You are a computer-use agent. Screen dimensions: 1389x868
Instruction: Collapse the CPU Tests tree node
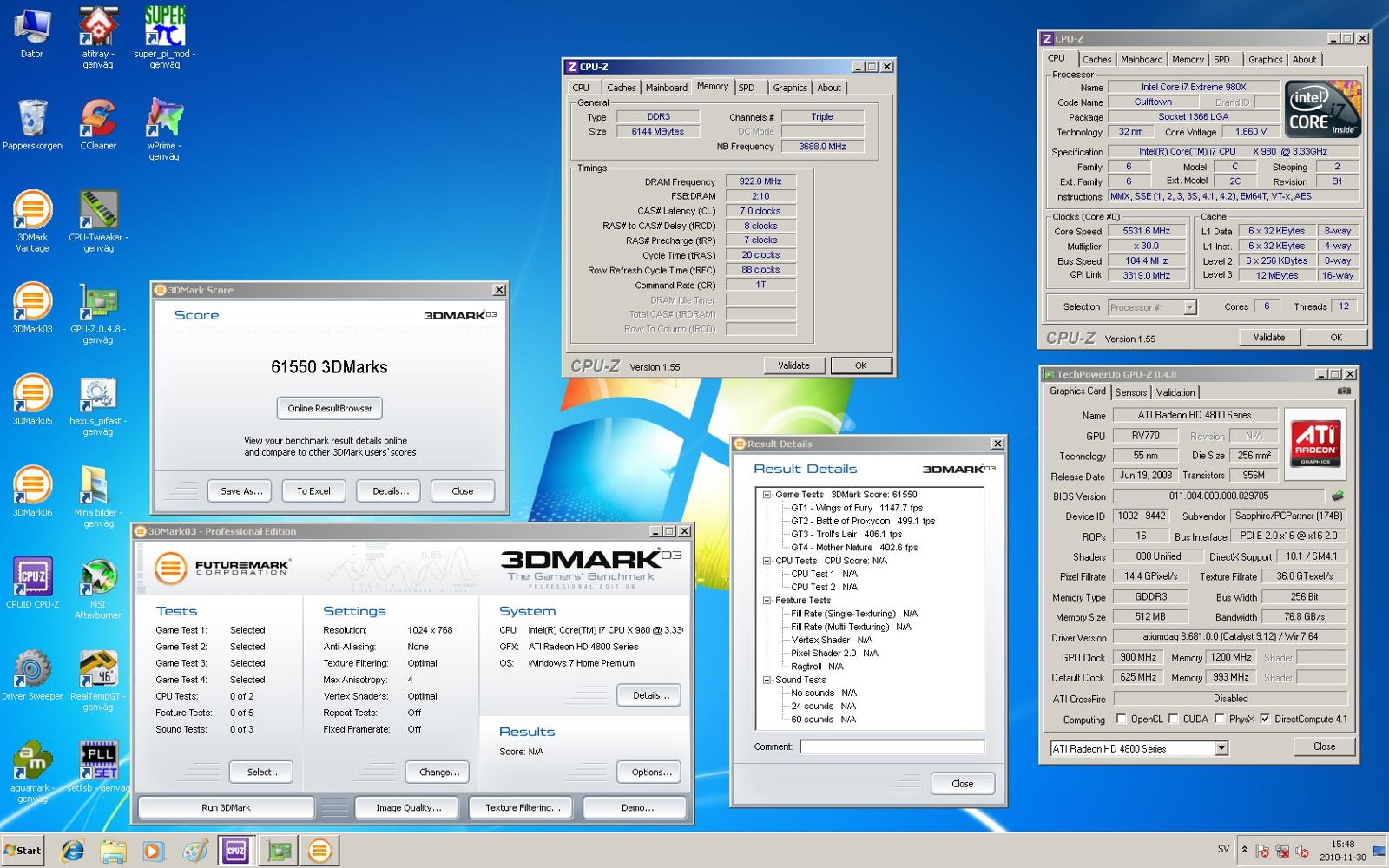point(767,561)
